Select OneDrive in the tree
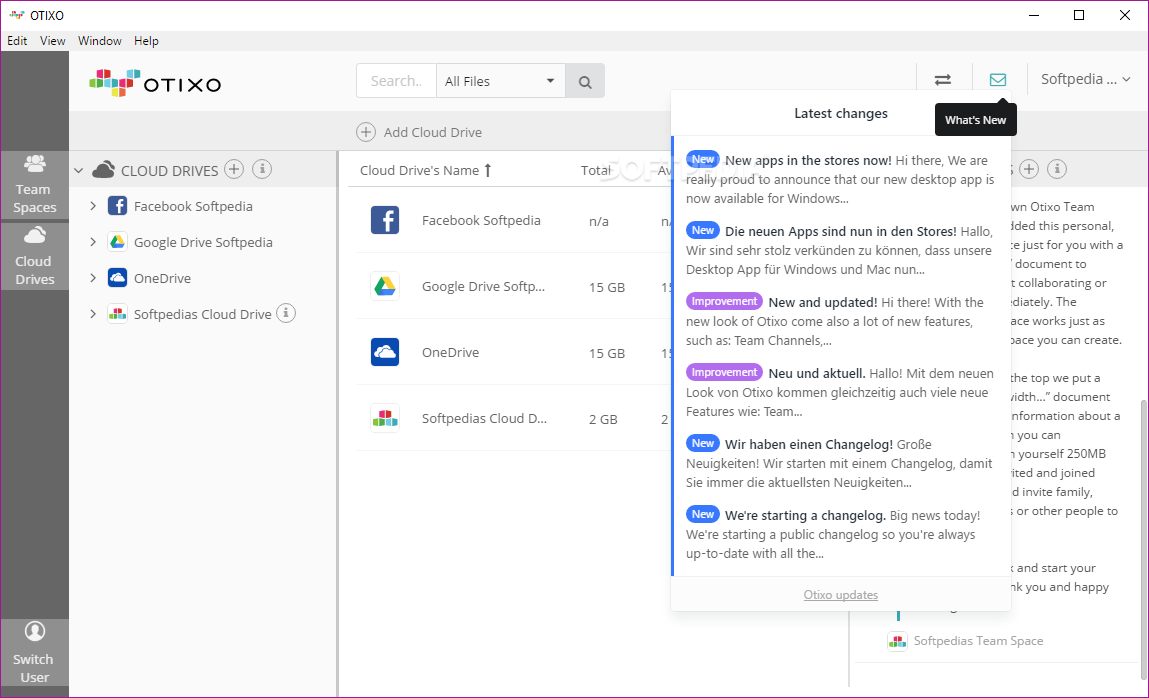 (162, 278)
